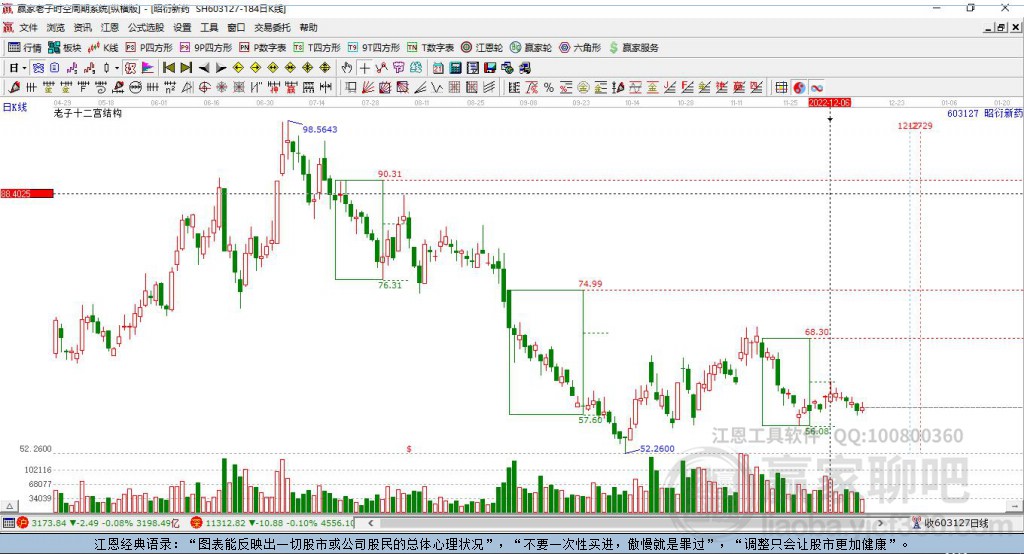Screen dimensions: 1024x554
Task: Select the percent % tool
Action: pyautogui.click(x=549, y=88)
